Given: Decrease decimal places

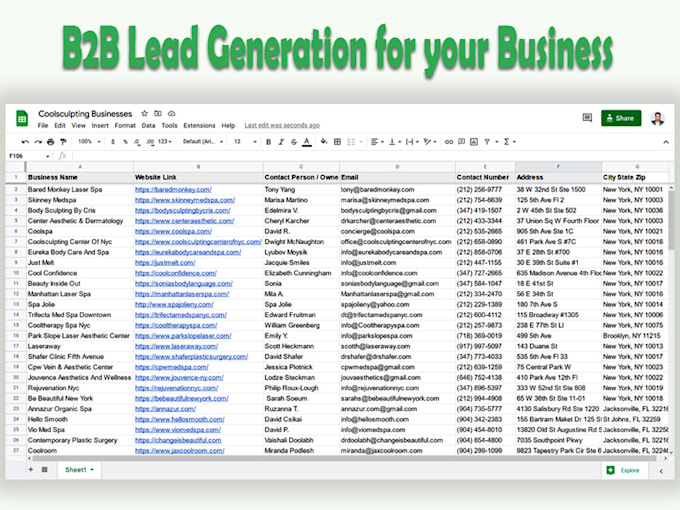Looking at the screenshot, I should pyautogui.click(x=137, y=142).
